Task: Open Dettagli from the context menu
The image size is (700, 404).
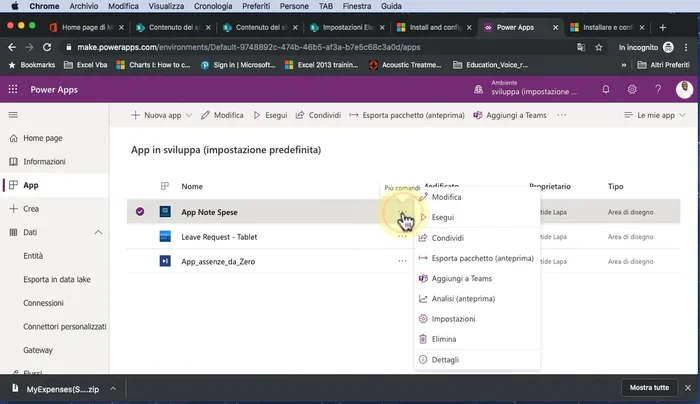Action: point(477,359)
